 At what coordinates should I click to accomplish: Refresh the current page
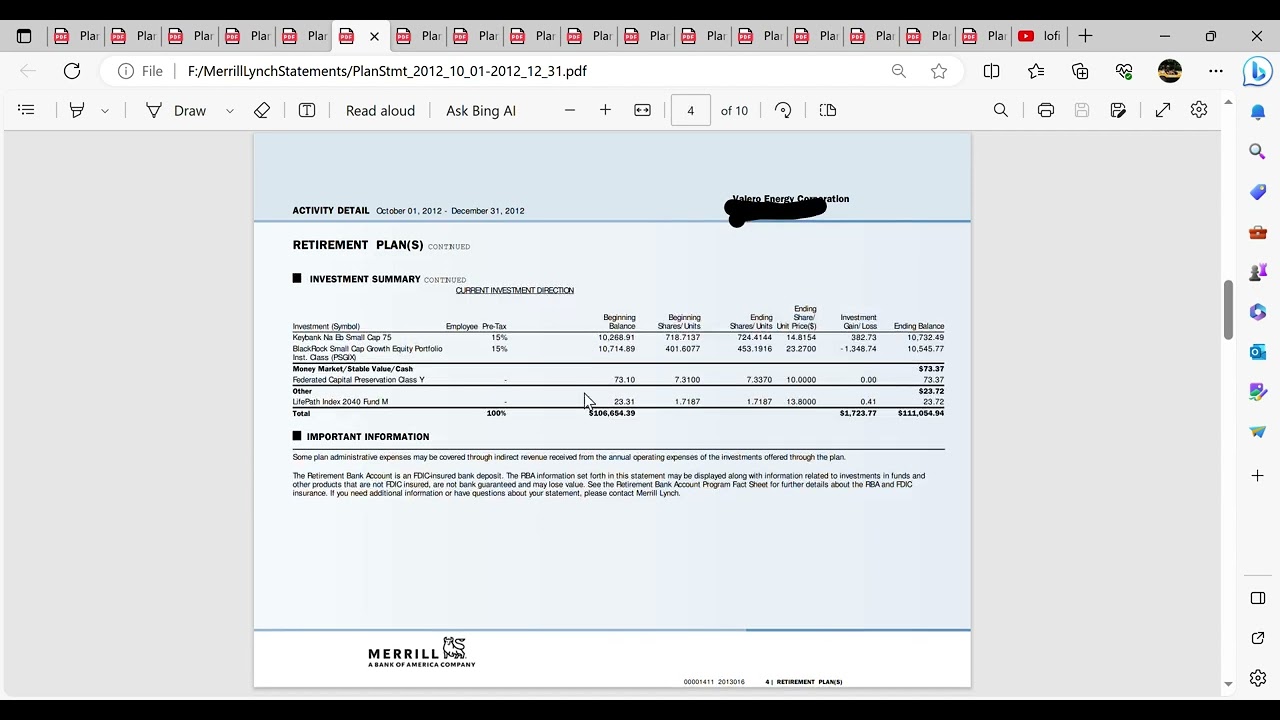tap(72, 71)
